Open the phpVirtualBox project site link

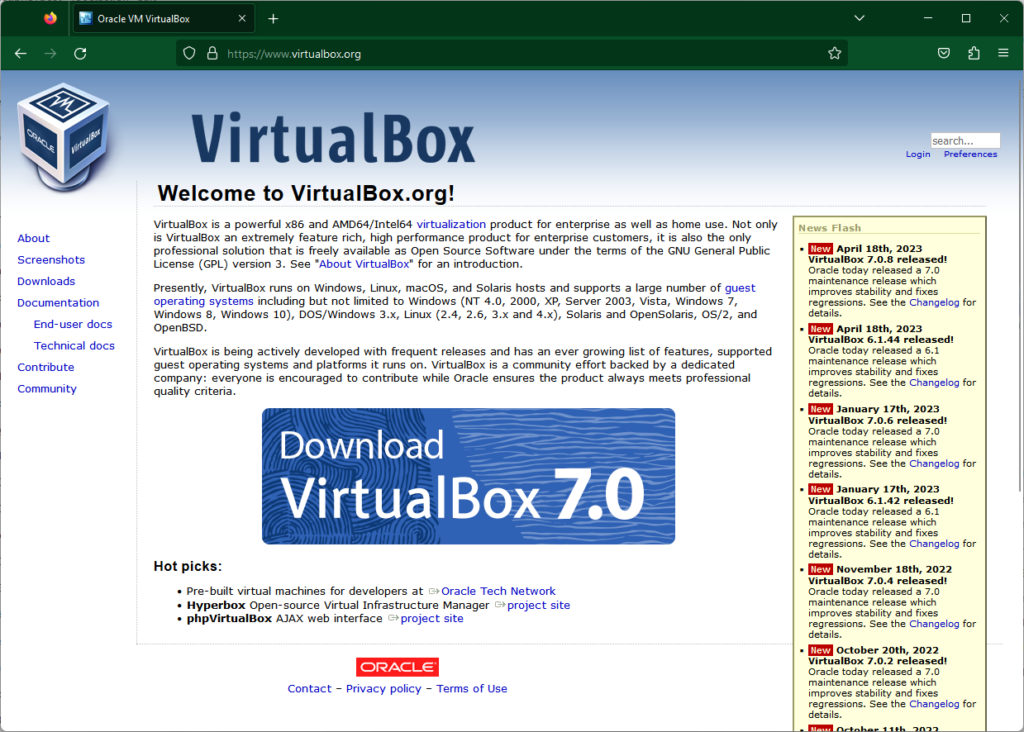[x=432, y=619]
